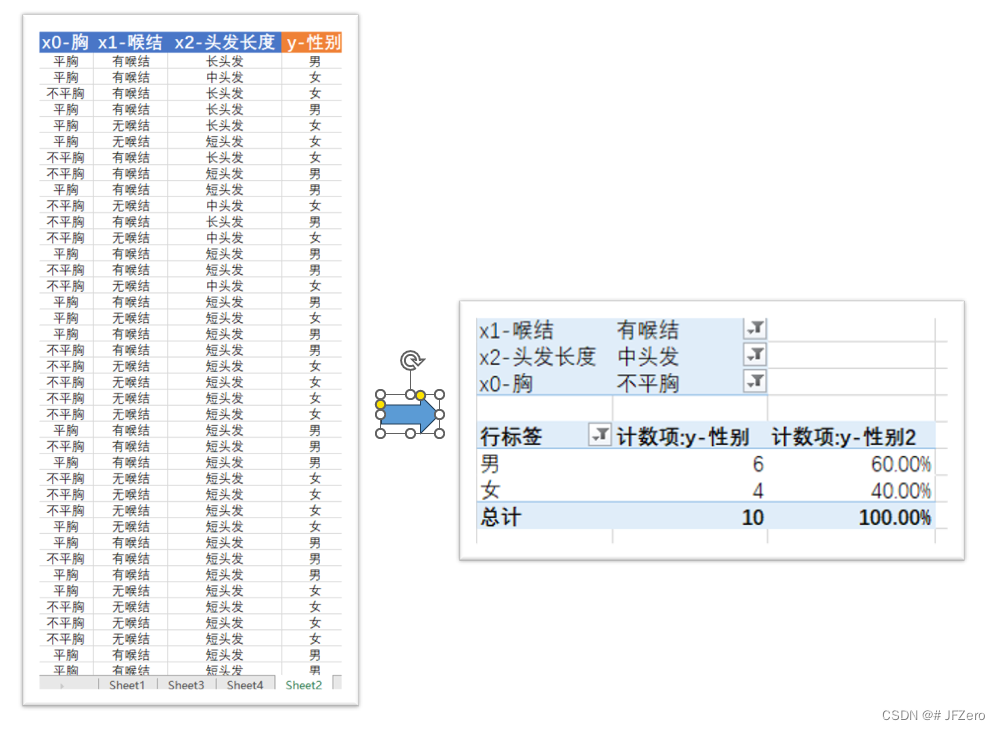Select the blue x1-喉结 column header cell
Image resolution: width=1000 pixels, height=730 pixels.
(x=130, y=42)
